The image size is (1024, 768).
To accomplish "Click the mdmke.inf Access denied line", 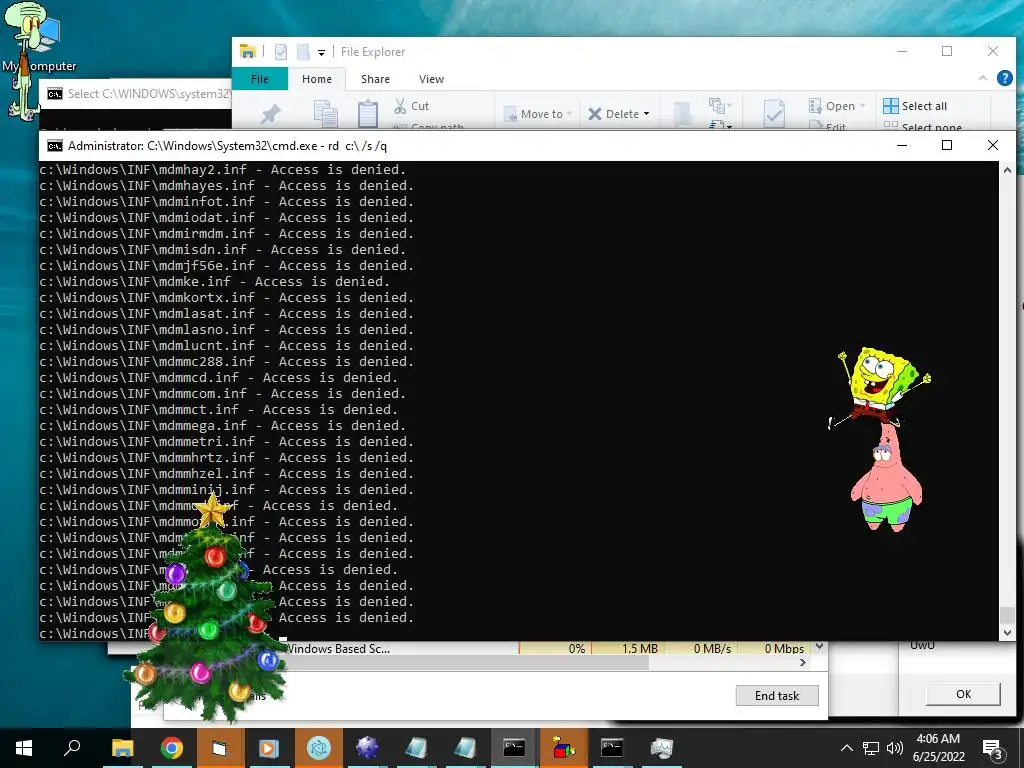I will point(215,281).
